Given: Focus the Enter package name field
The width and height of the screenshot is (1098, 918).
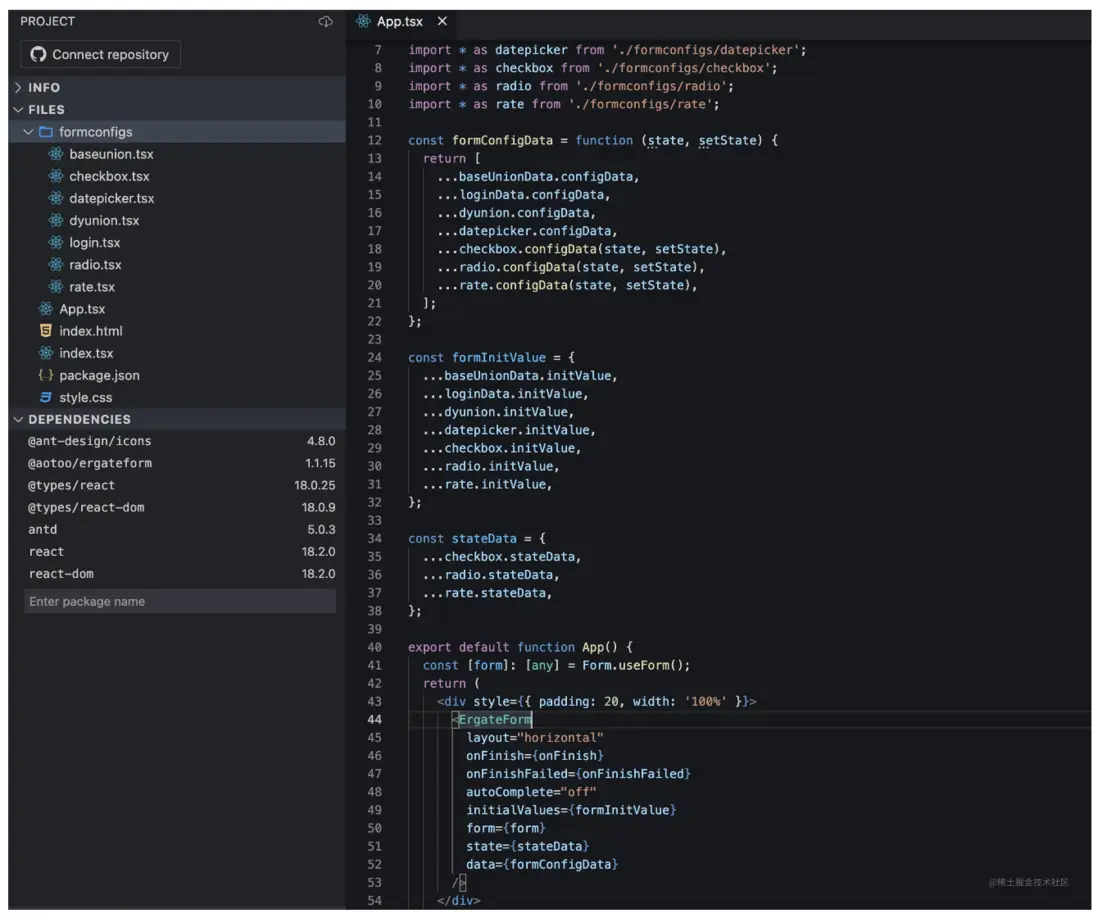Looking at the screenshot, I should (x=179, y=601).
